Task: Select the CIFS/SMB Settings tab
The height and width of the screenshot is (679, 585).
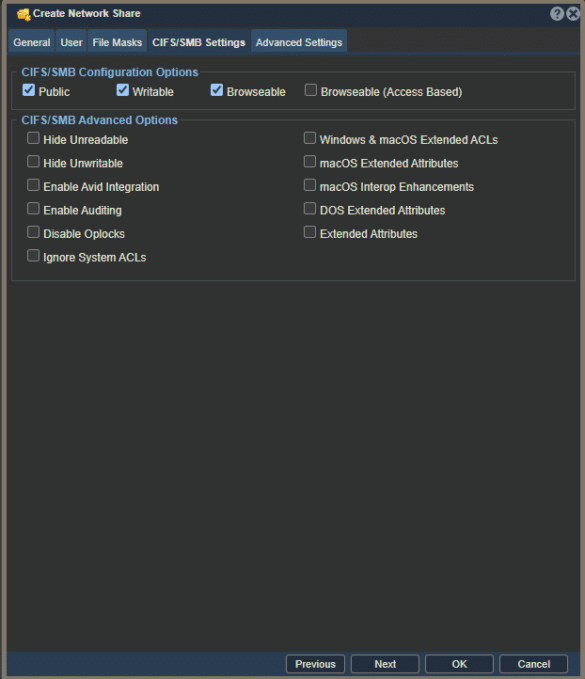Action: [x=199, y=42]
